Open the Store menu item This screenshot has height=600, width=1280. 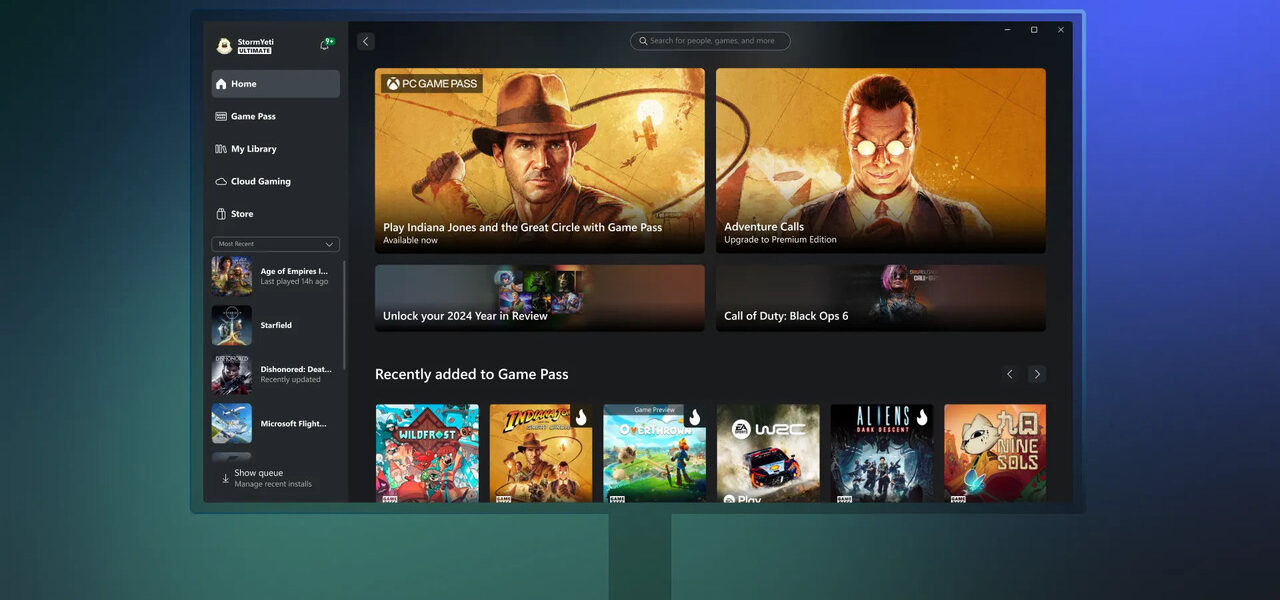275,214
